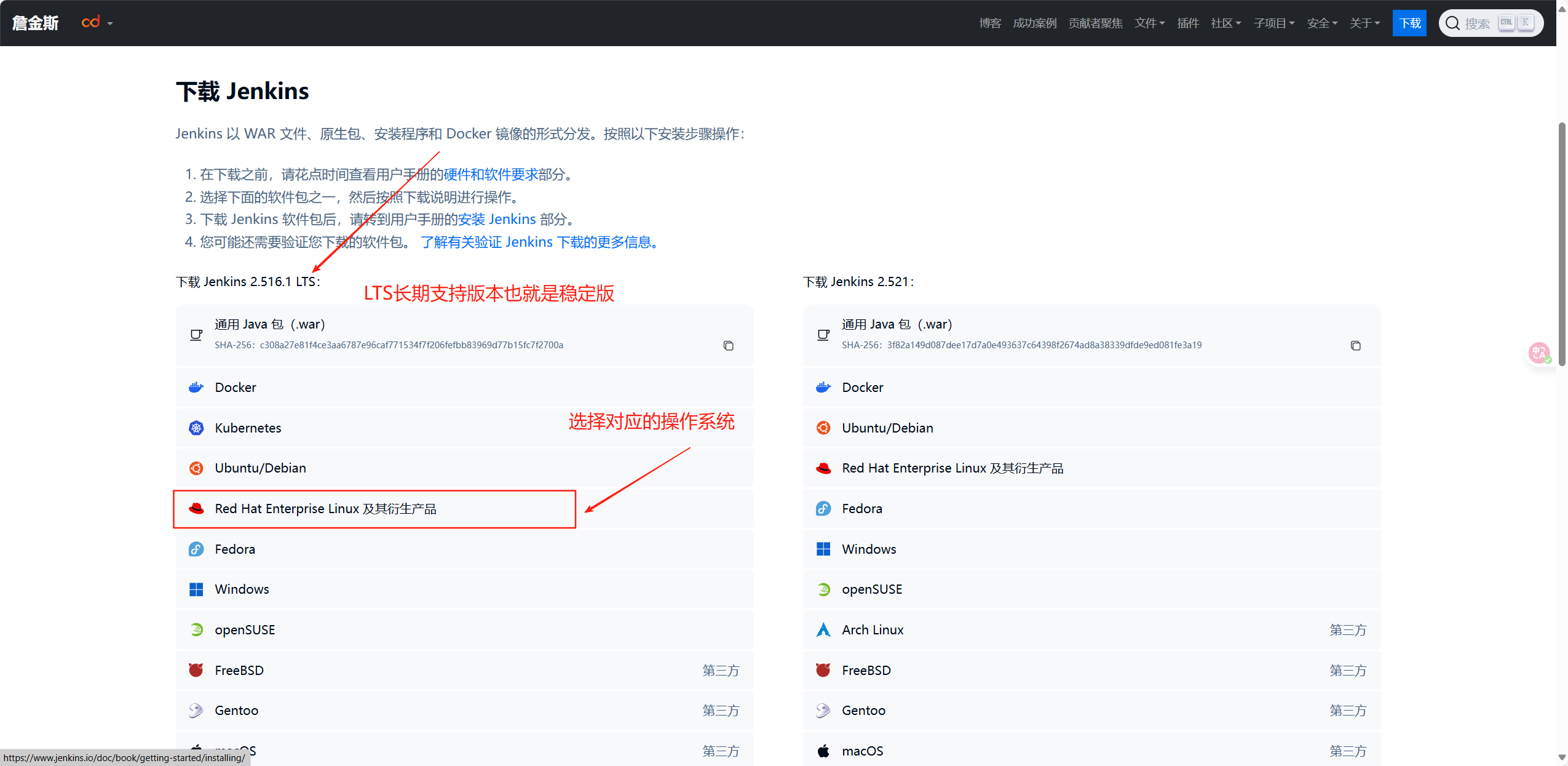Copy weekly war SHA-256 checksum icon
Viewport: 1568px width, 766px height.
click(1356, 346)
